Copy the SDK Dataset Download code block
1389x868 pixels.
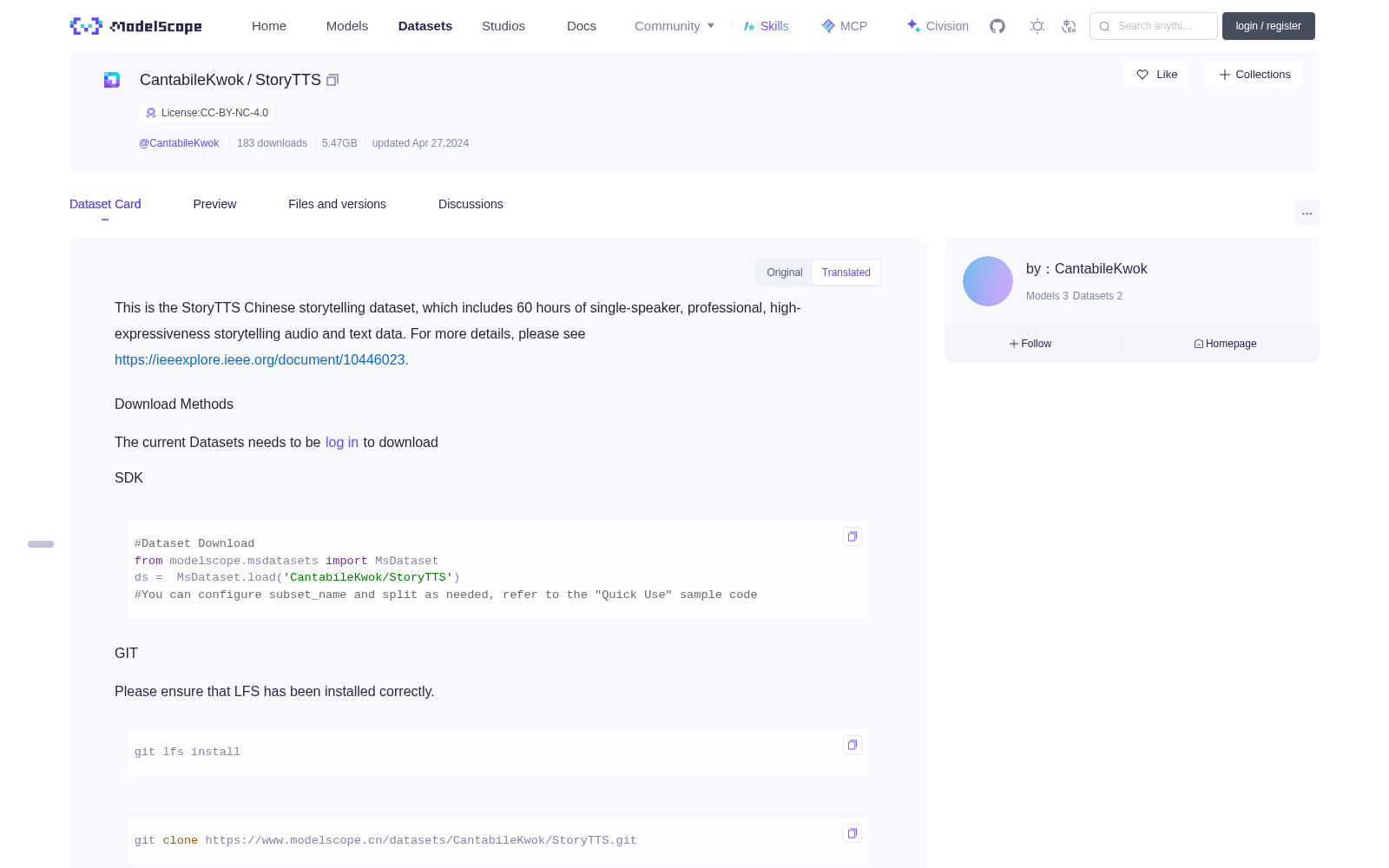coord(852,536)
